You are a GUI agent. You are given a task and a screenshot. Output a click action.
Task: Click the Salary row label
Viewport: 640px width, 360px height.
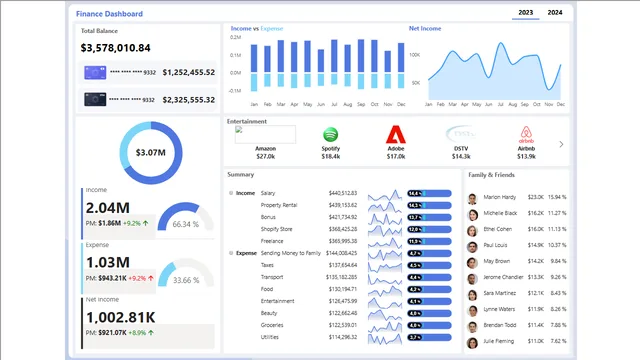point(268,193)
